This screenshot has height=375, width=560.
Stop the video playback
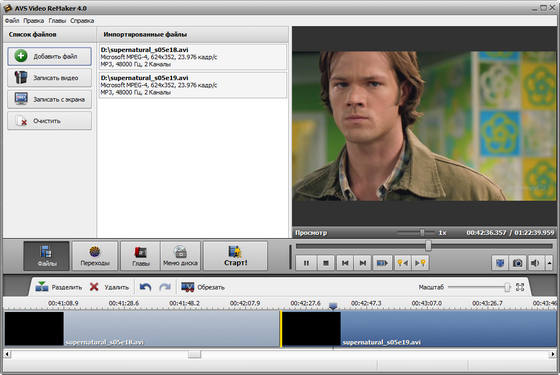pyautogui.click(x=325, y=263)
